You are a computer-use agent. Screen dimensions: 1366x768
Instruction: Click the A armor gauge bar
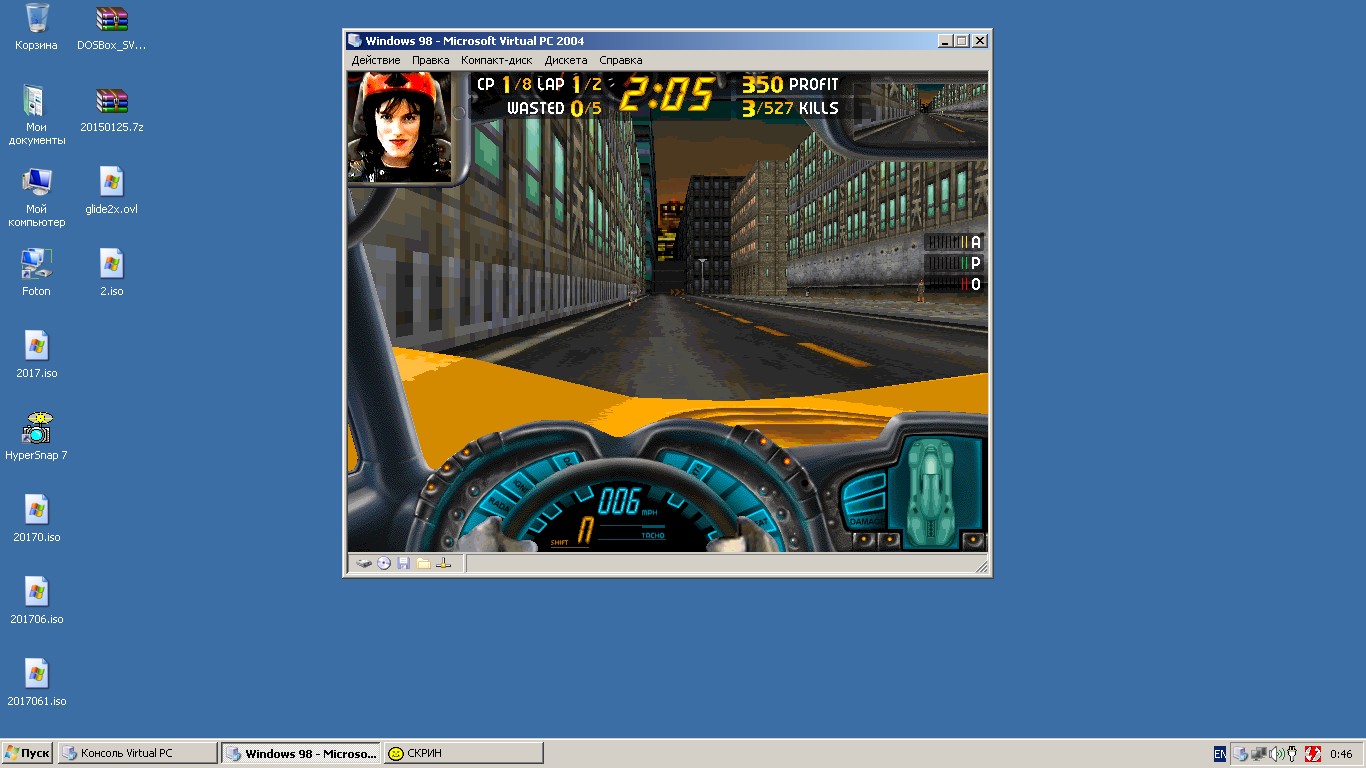click(x=953, y=242)
